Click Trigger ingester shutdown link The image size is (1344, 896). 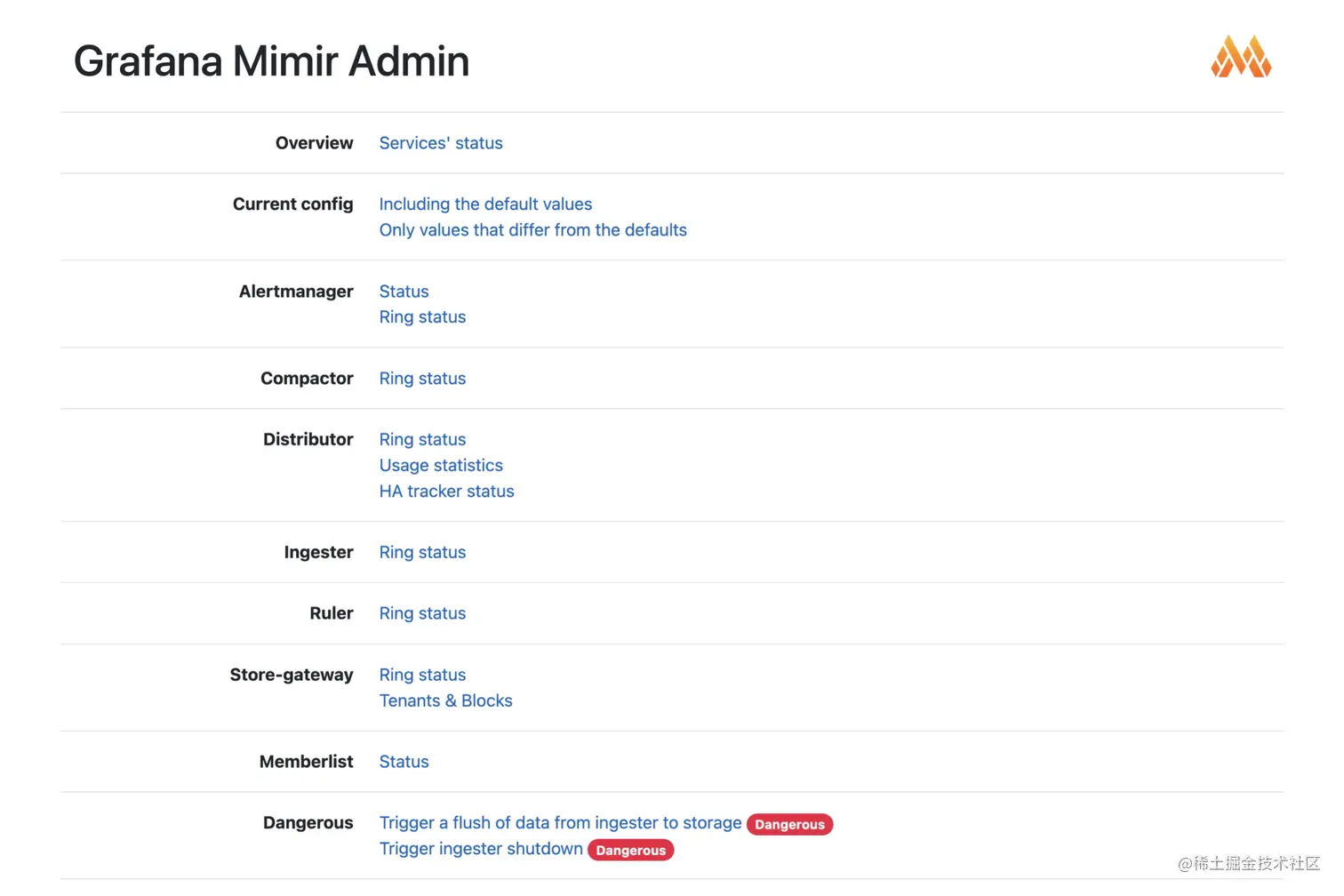coord(481,850)
